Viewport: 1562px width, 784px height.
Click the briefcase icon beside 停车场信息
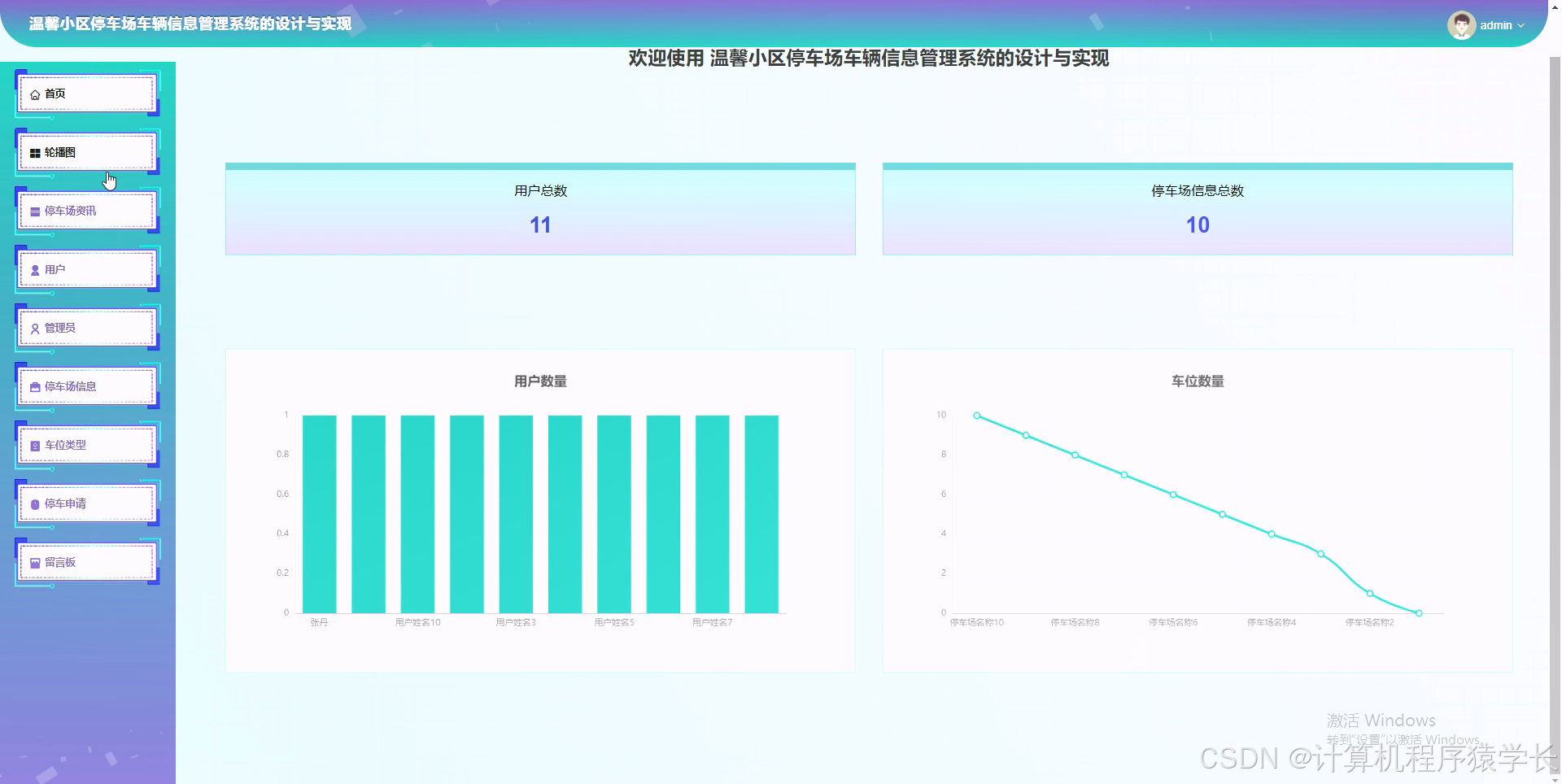click(35, 386)
